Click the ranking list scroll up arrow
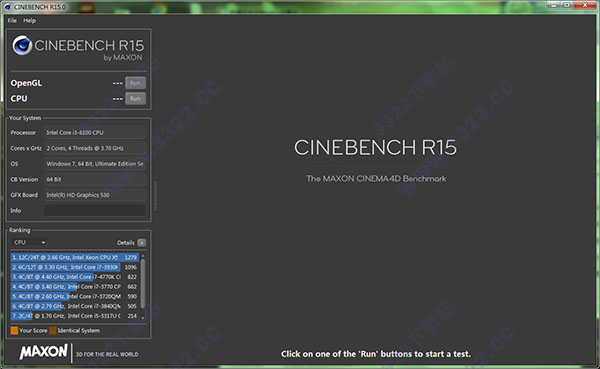The height and width of the screenshot is (369, 600). point(143,255)
